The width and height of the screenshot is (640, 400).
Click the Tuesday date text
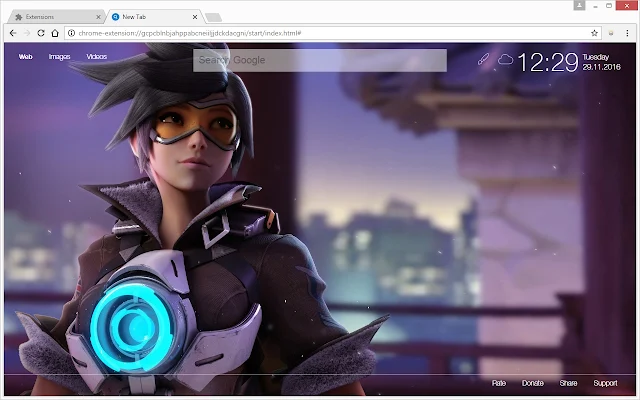point(596,57)
